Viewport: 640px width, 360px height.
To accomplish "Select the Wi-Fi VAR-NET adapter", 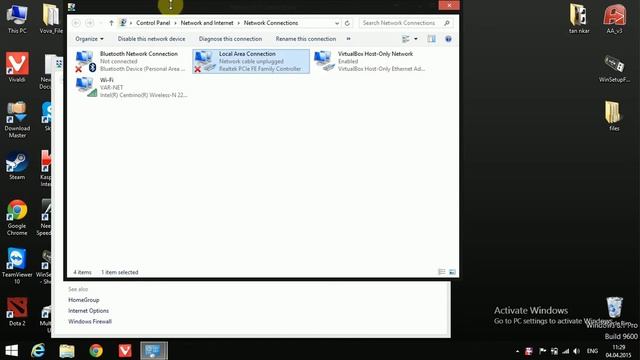I will tap(131, 87).
